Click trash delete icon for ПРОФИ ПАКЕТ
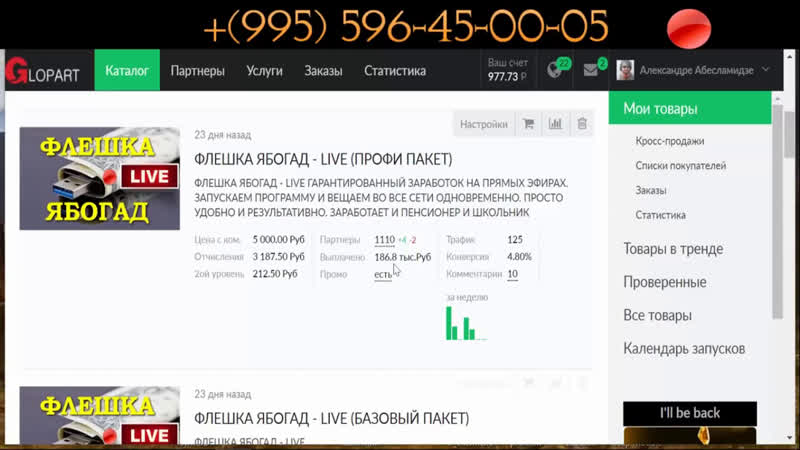800x450 pixels. click(x=582, y=124)
